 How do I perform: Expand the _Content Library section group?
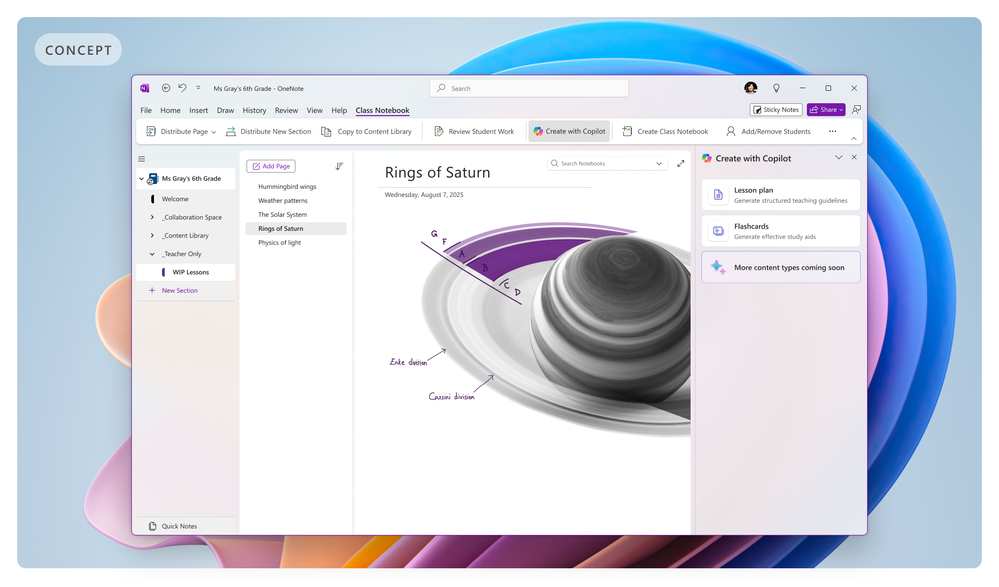tap(152, 236)
